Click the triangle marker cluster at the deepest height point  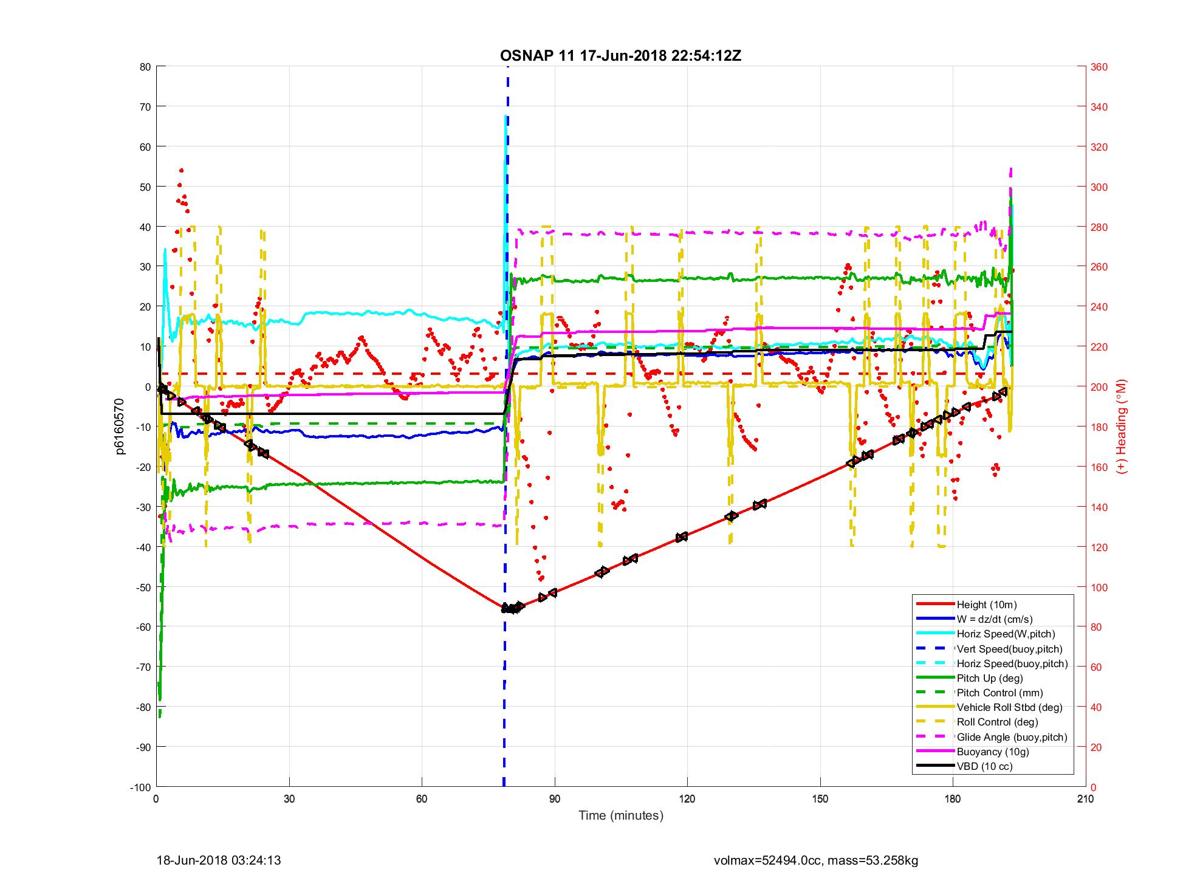[512, 608]
